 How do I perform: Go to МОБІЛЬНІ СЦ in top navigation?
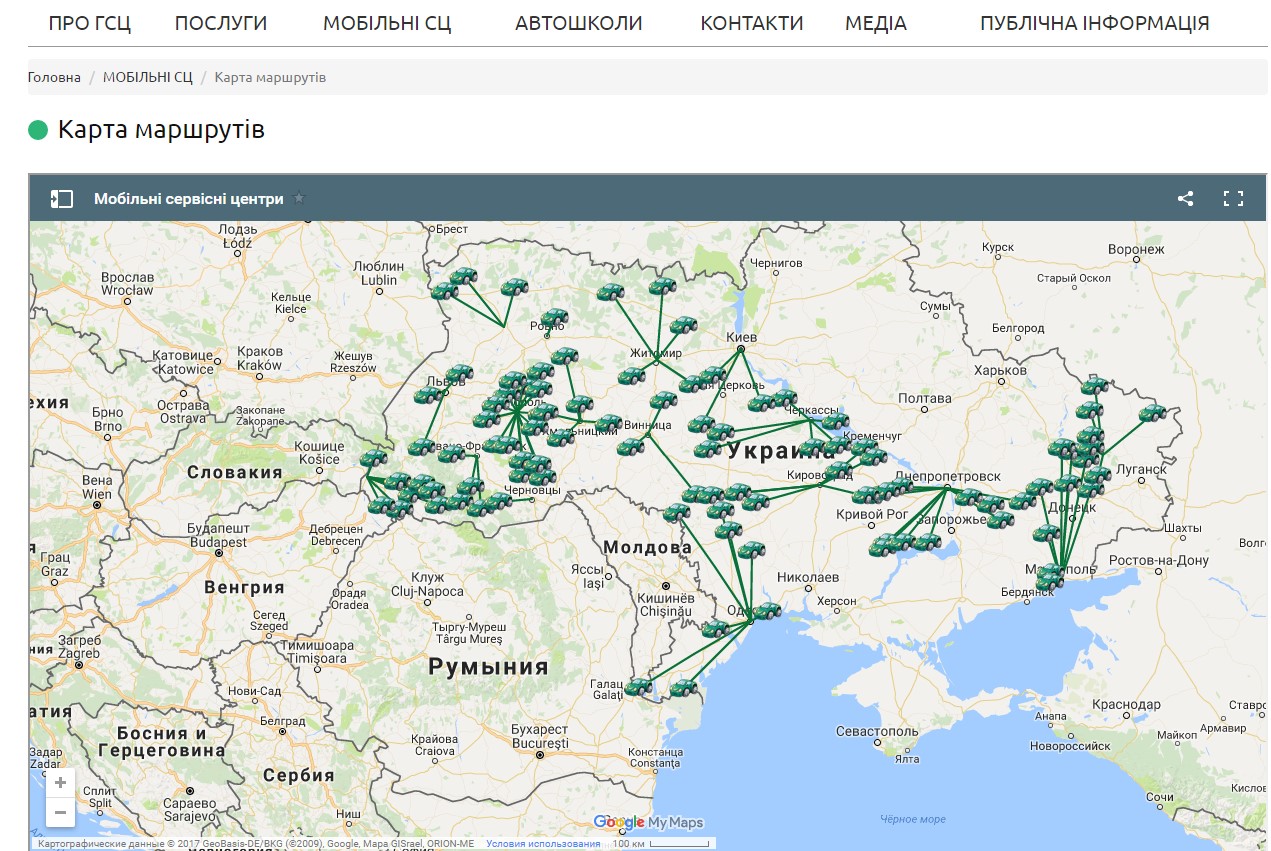[387, 23]
